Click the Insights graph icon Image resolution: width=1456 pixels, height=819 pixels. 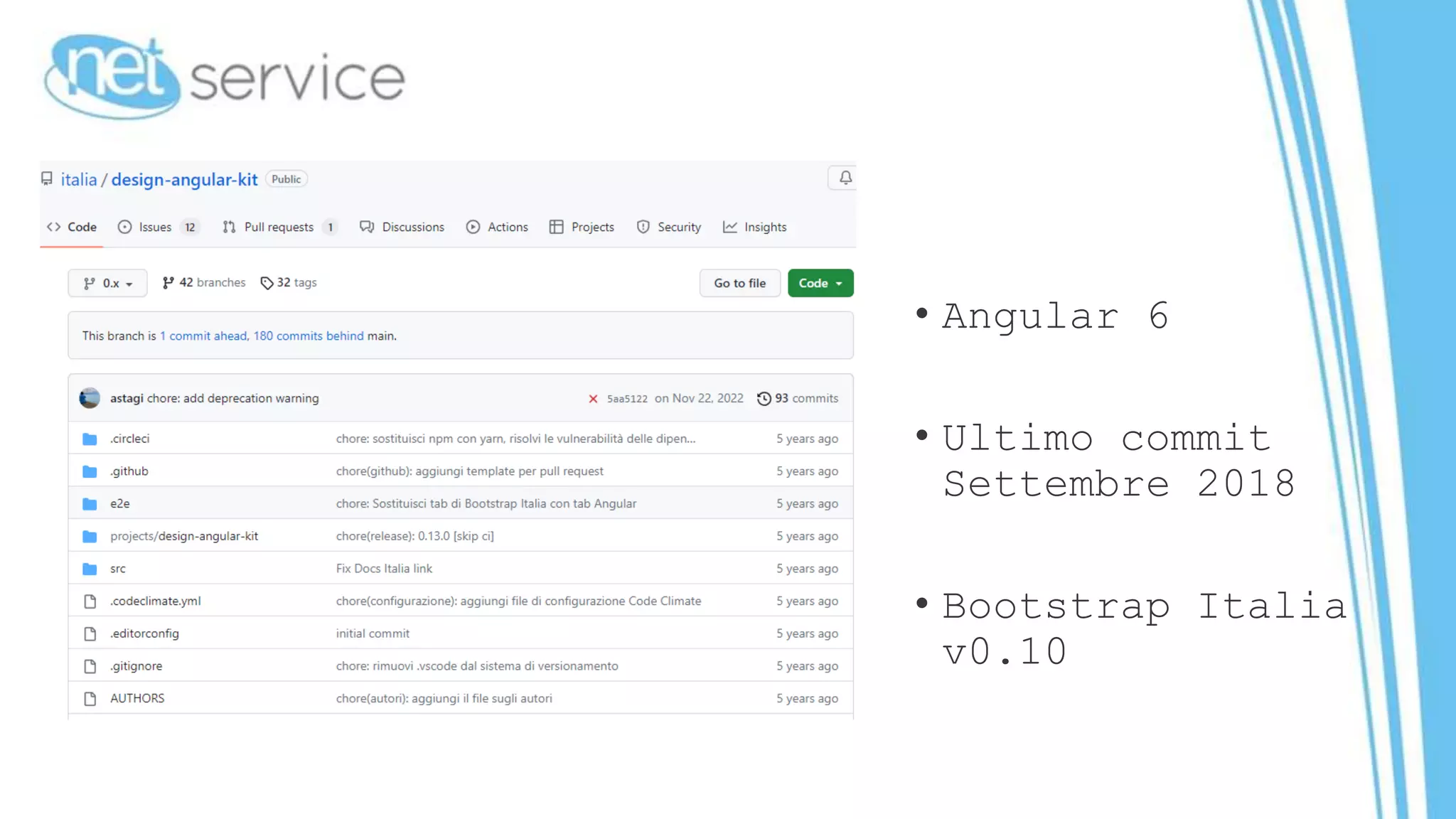(x=730, y=227)
